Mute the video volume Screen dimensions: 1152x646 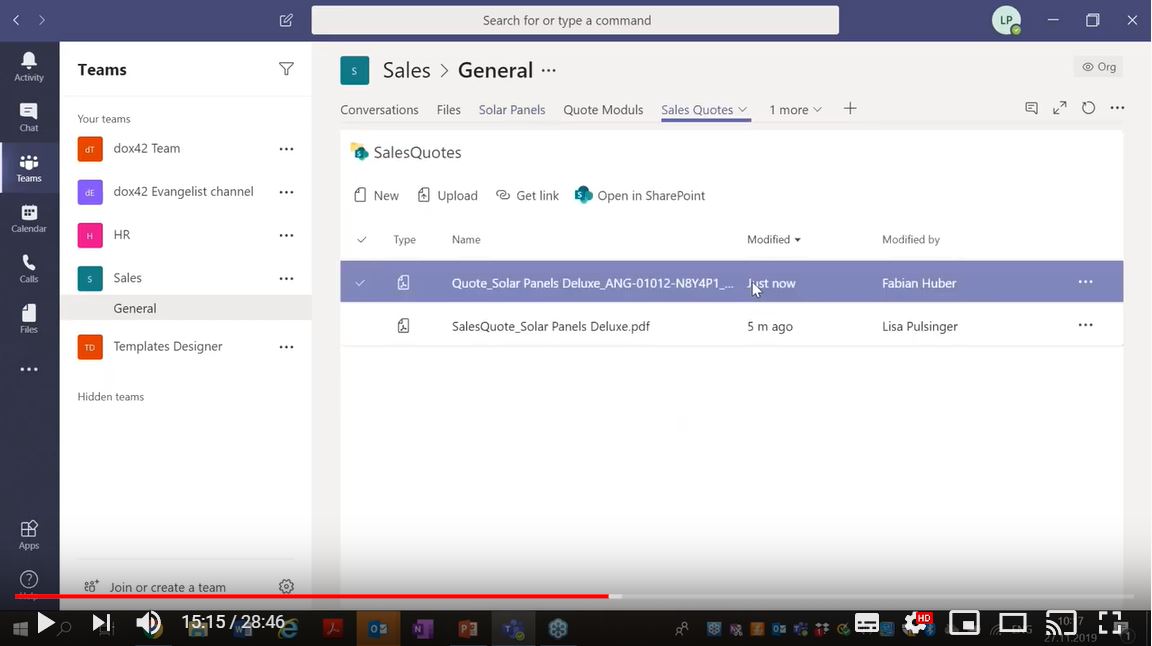point(148,623)
